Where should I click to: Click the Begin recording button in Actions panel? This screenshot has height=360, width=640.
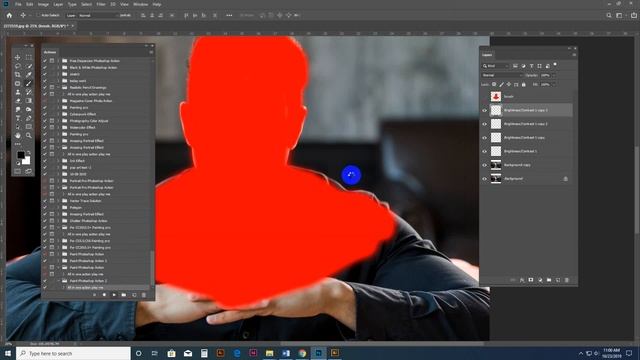point(104,295)
